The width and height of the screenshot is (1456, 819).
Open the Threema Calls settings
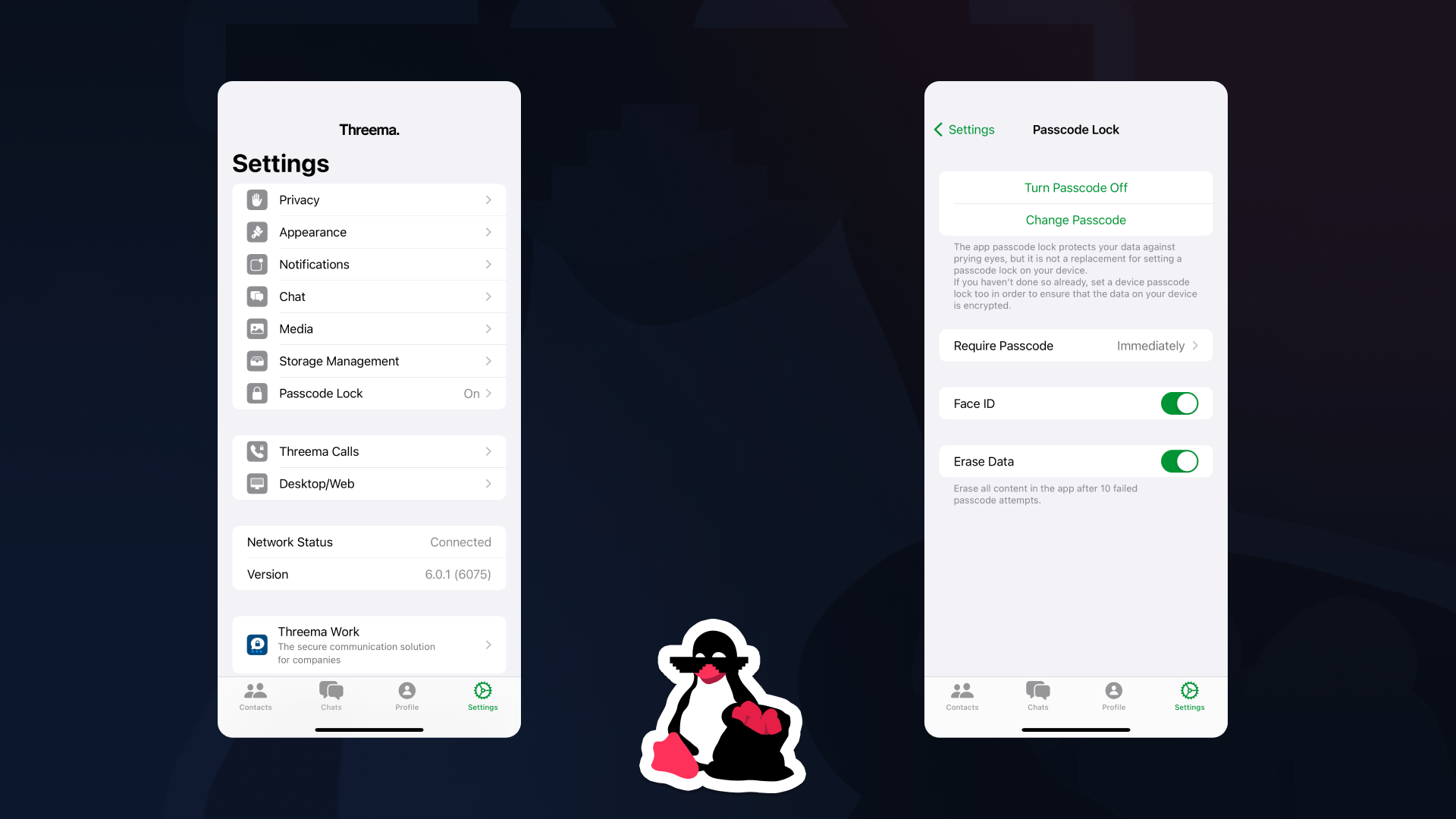(x=368, y=451)
